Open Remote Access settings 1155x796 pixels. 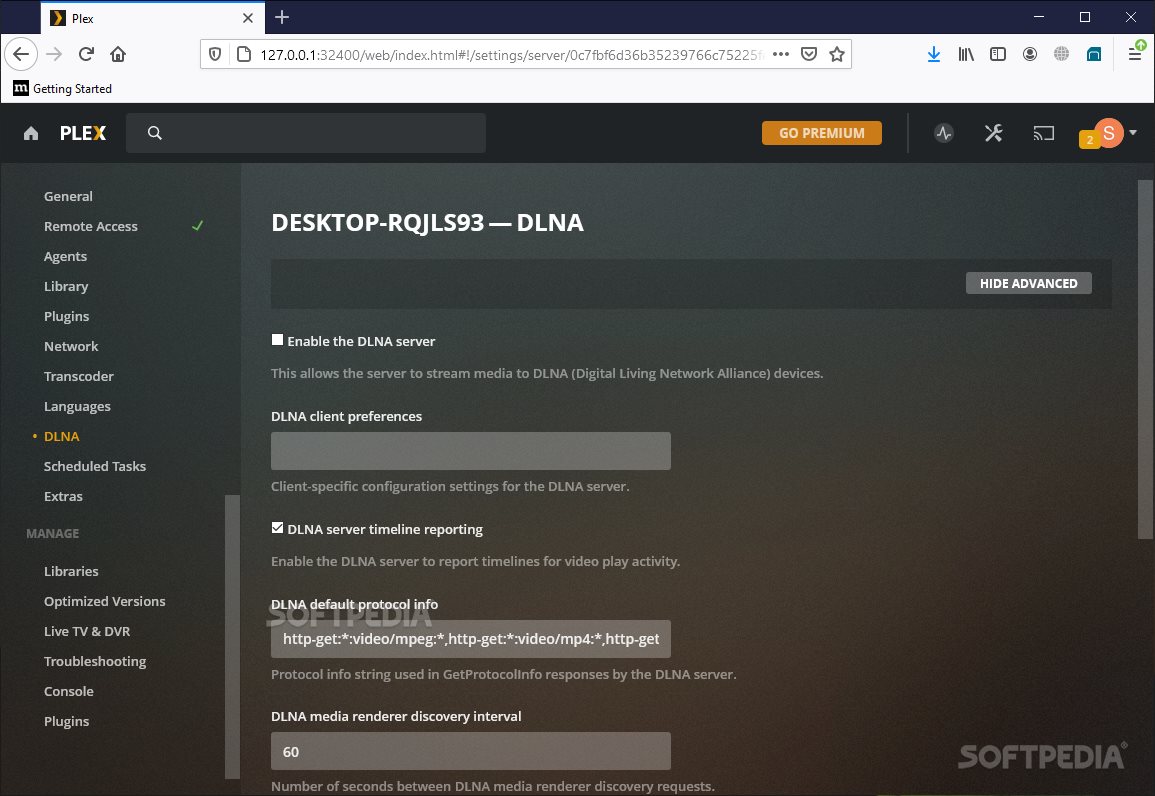click(91, 226)
